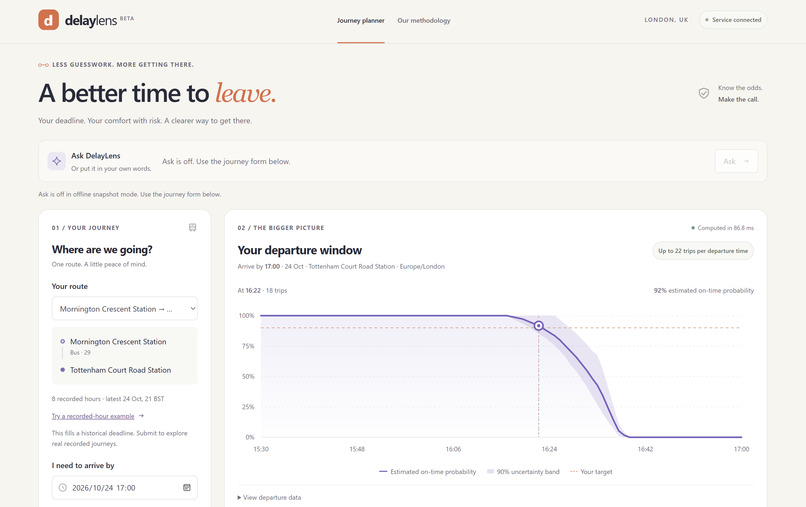Click the delaylens orange logo icon
The image size is (806, 507).
48,20
